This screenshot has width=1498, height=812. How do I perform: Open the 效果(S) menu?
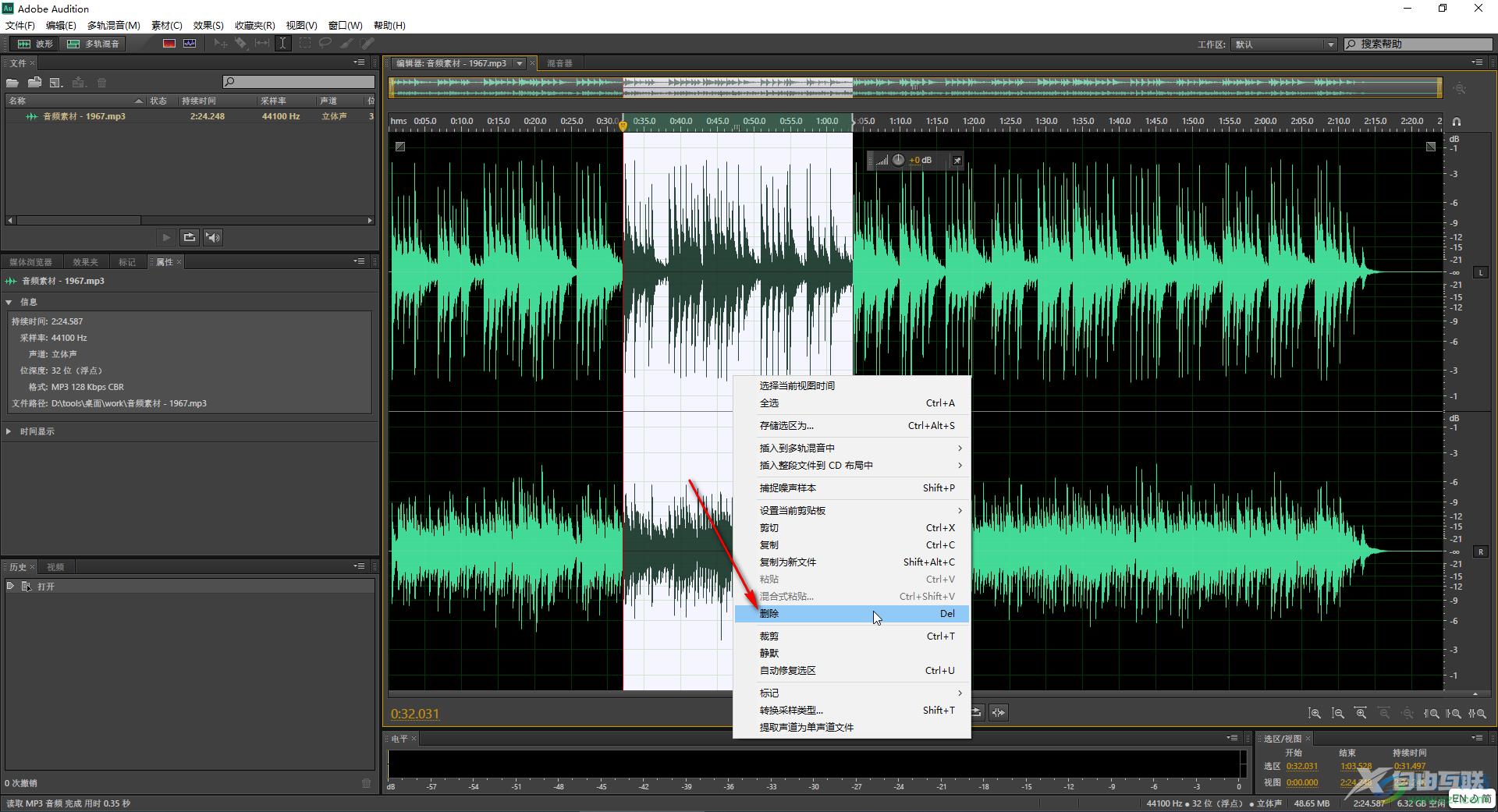click(x=208, y=25)
